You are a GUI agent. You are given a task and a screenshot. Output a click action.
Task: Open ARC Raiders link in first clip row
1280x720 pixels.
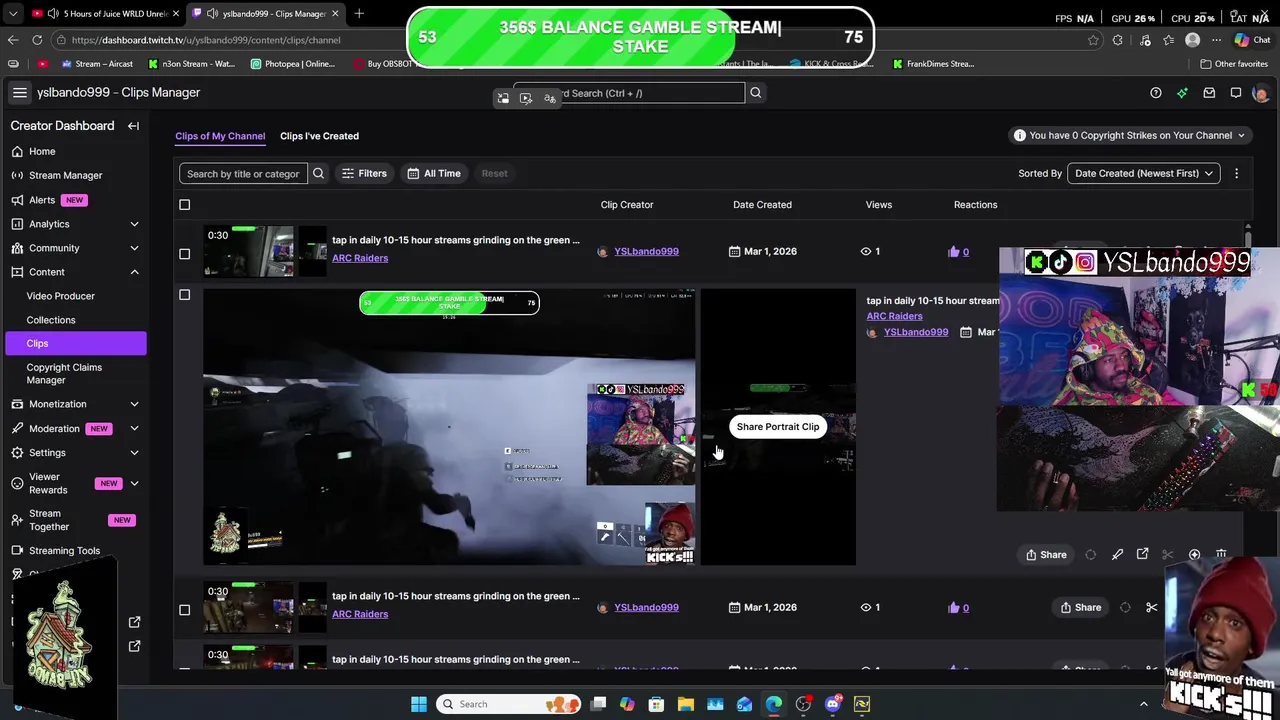(360, 258)
